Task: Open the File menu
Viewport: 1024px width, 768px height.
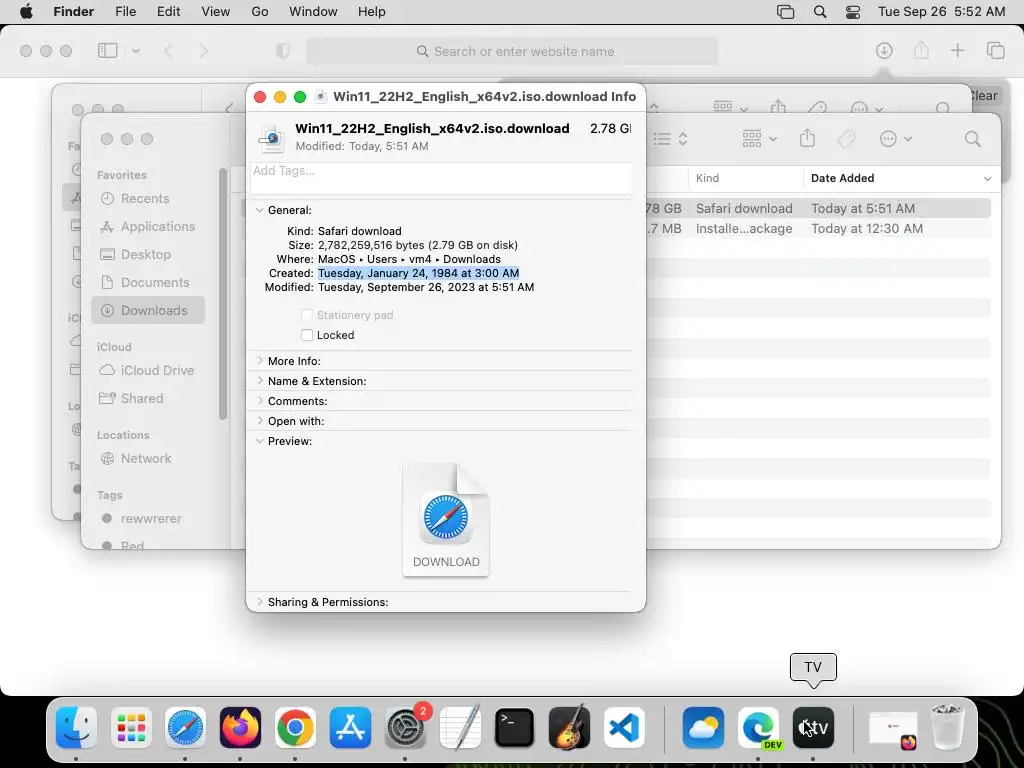Action: (x=125, y=12)
